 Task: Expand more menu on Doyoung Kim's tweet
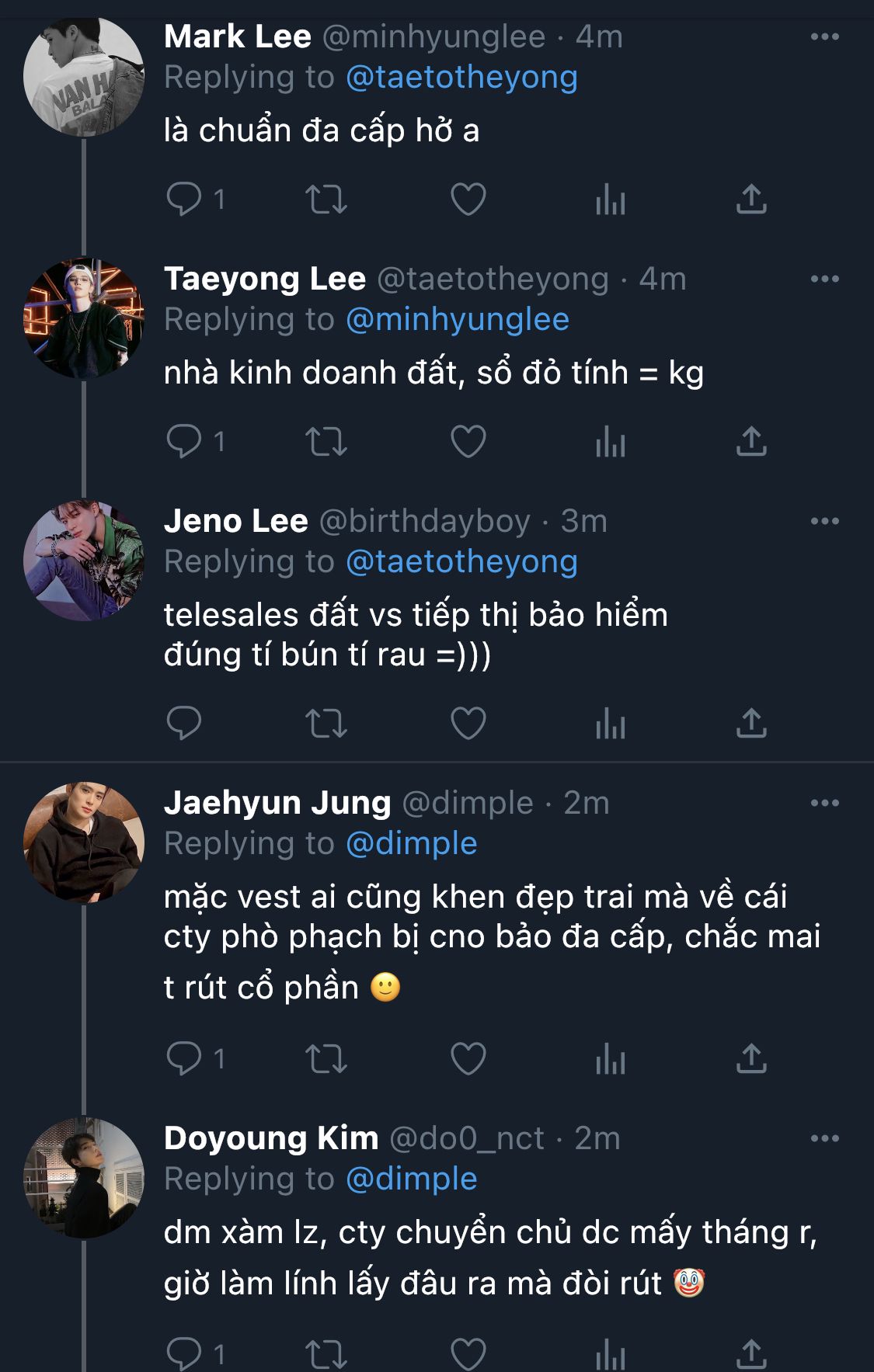tap(824, 1138)
